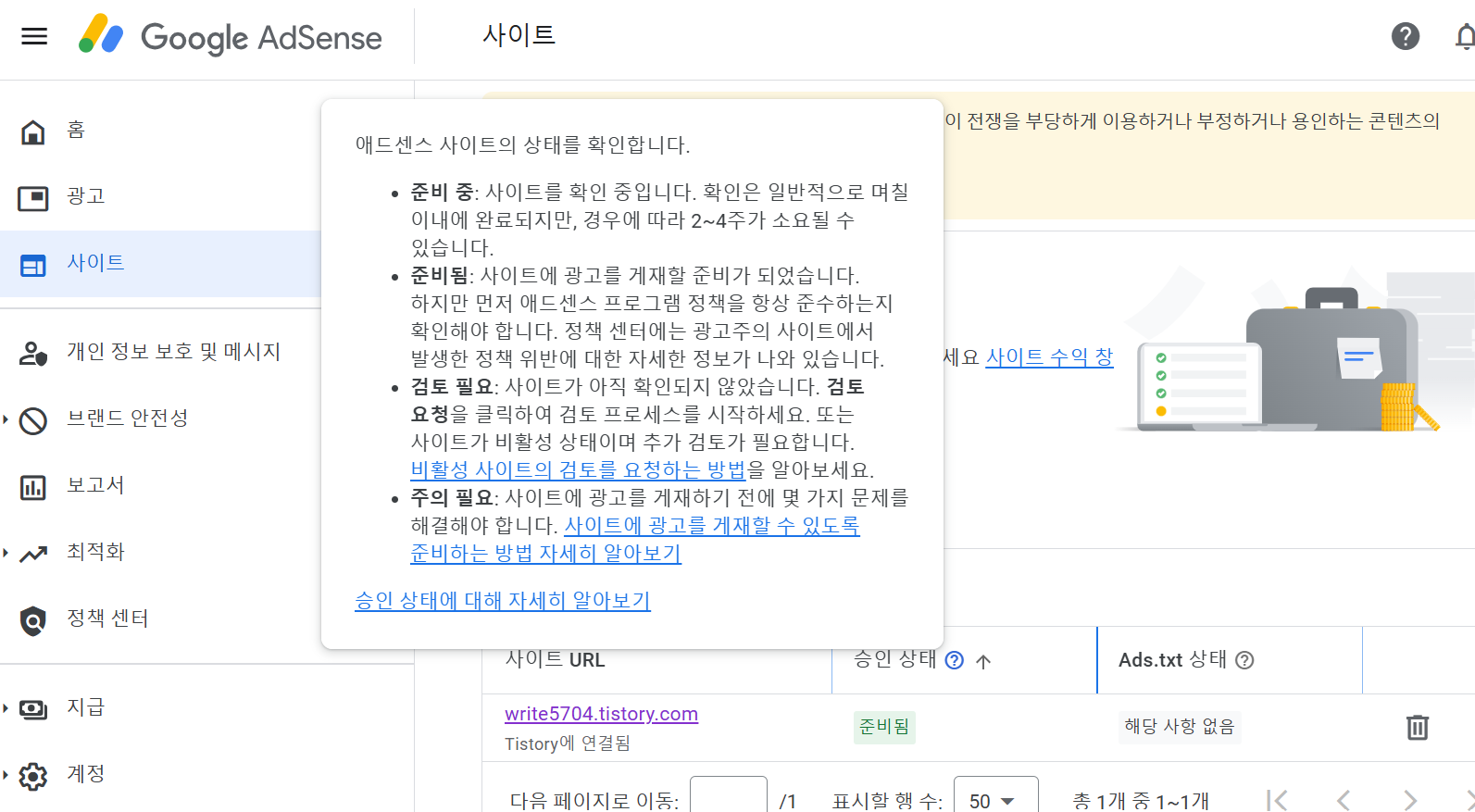Click help icon beside 승인 상태 header
The width and height of the screenshot is (1475, 812).
955,660
